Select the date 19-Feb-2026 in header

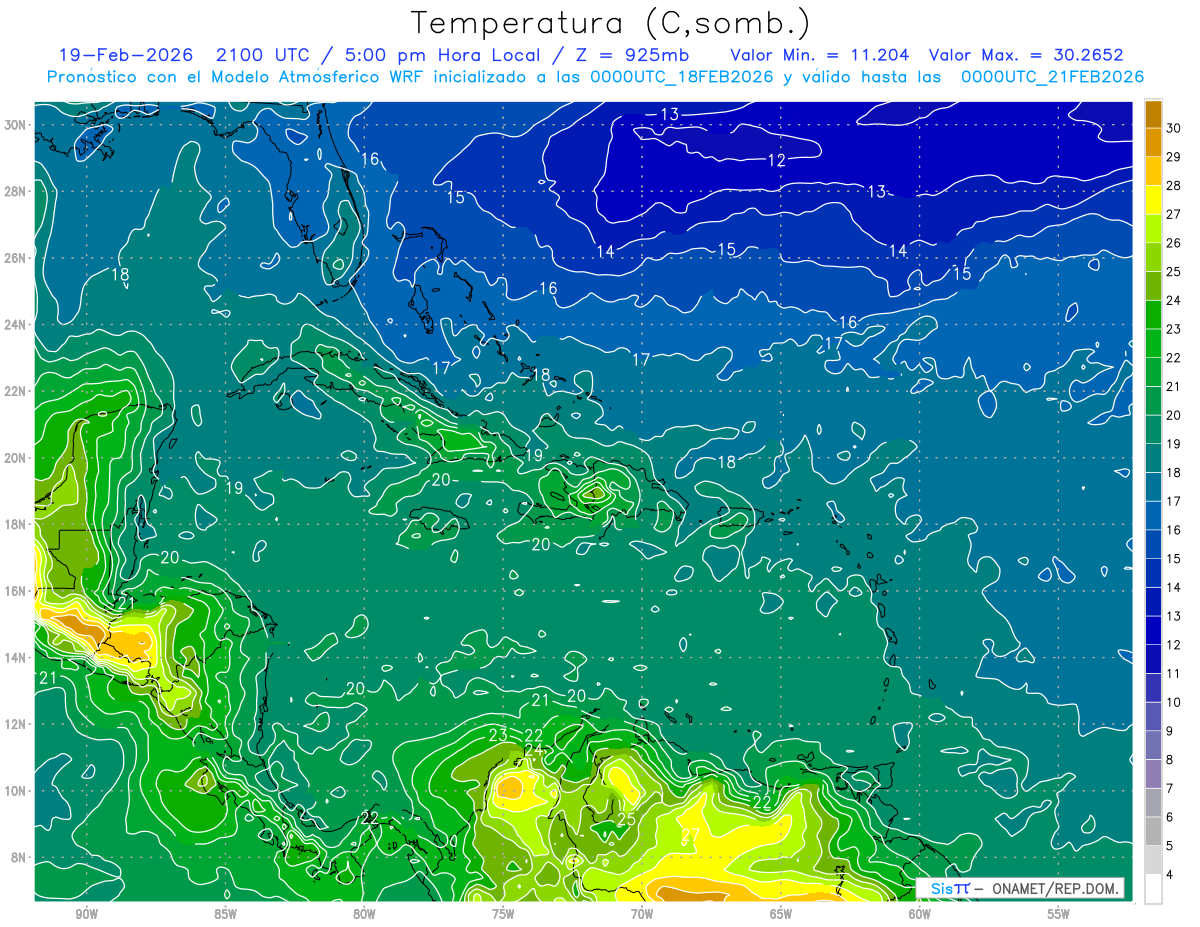124,56
